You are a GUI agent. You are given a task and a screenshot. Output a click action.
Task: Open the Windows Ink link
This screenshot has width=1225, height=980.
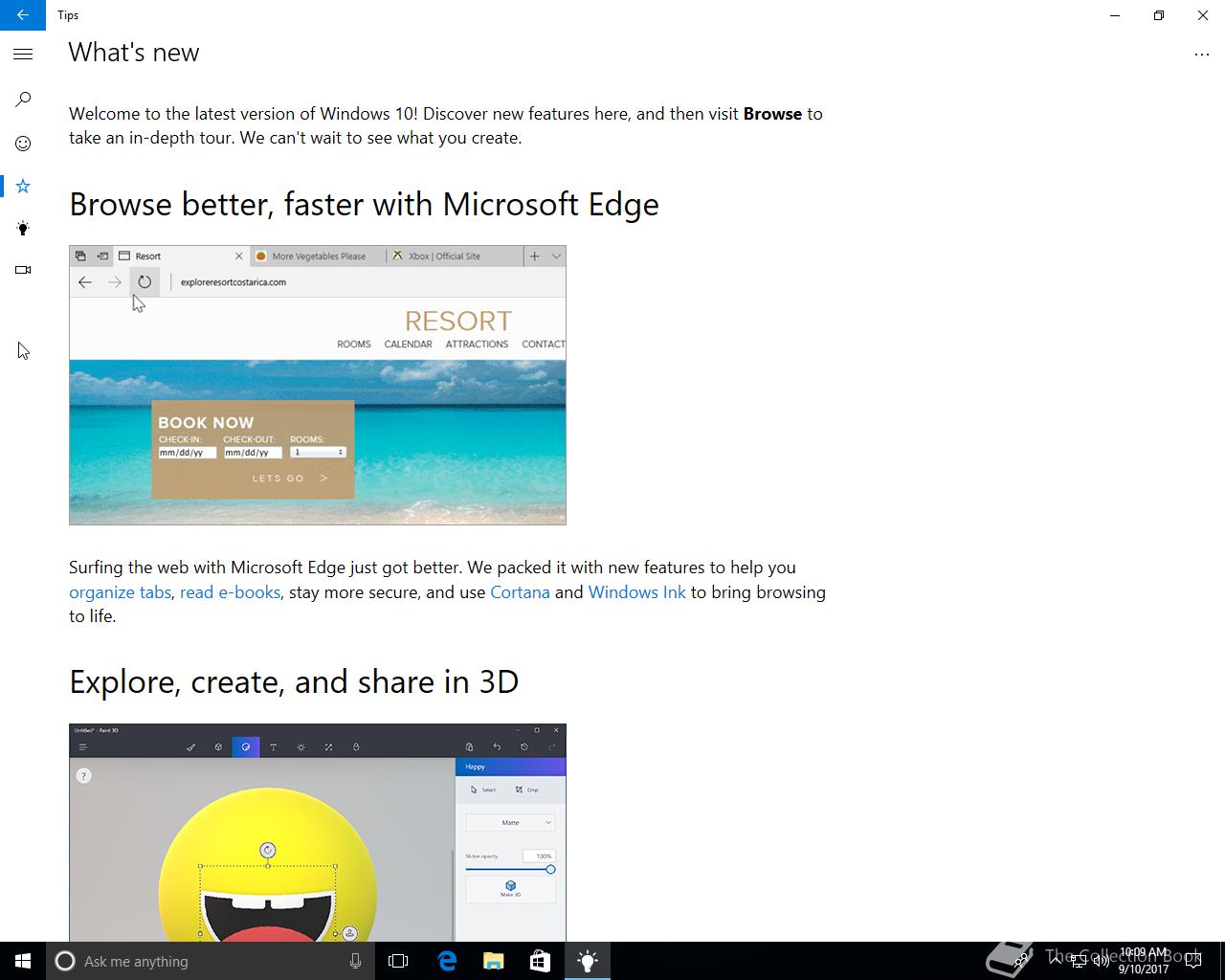[636, 592]
